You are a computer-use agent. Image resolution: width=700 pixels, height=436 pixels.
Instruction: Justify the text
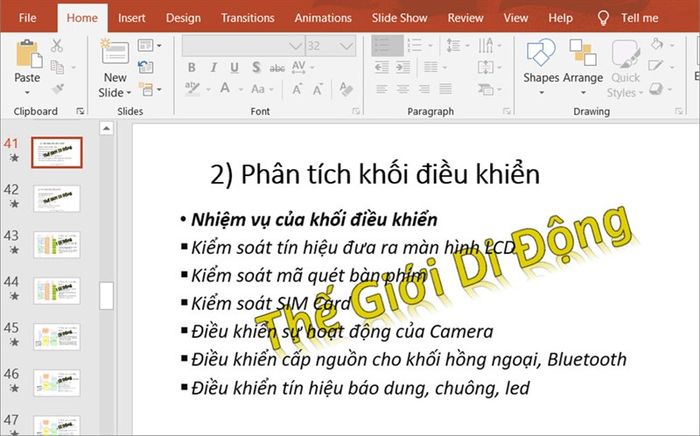coord(445,89)
